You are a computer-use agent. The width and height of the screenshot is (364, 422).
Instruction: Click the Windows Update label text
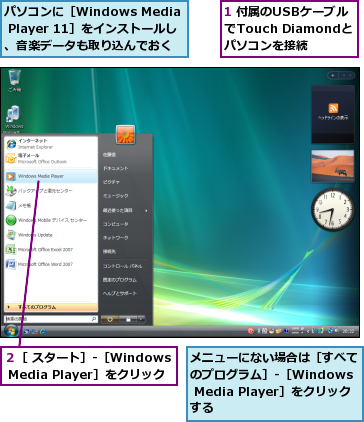click(35, 235)
